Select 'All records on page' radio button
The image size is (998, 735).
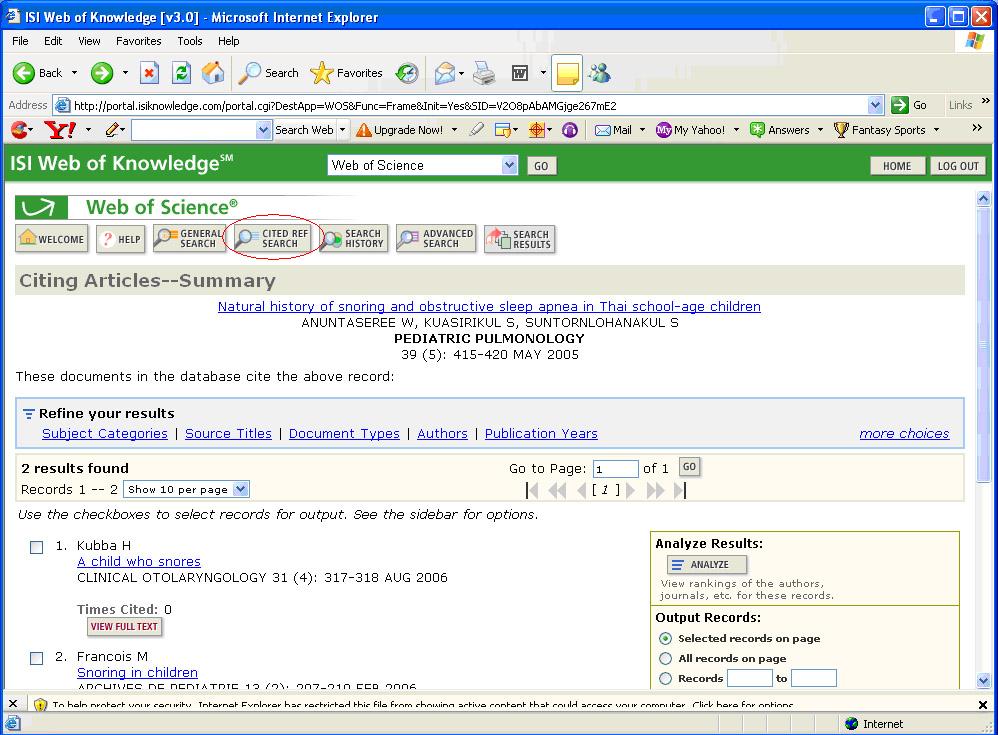pyautogui.click(x=666, y=658)
